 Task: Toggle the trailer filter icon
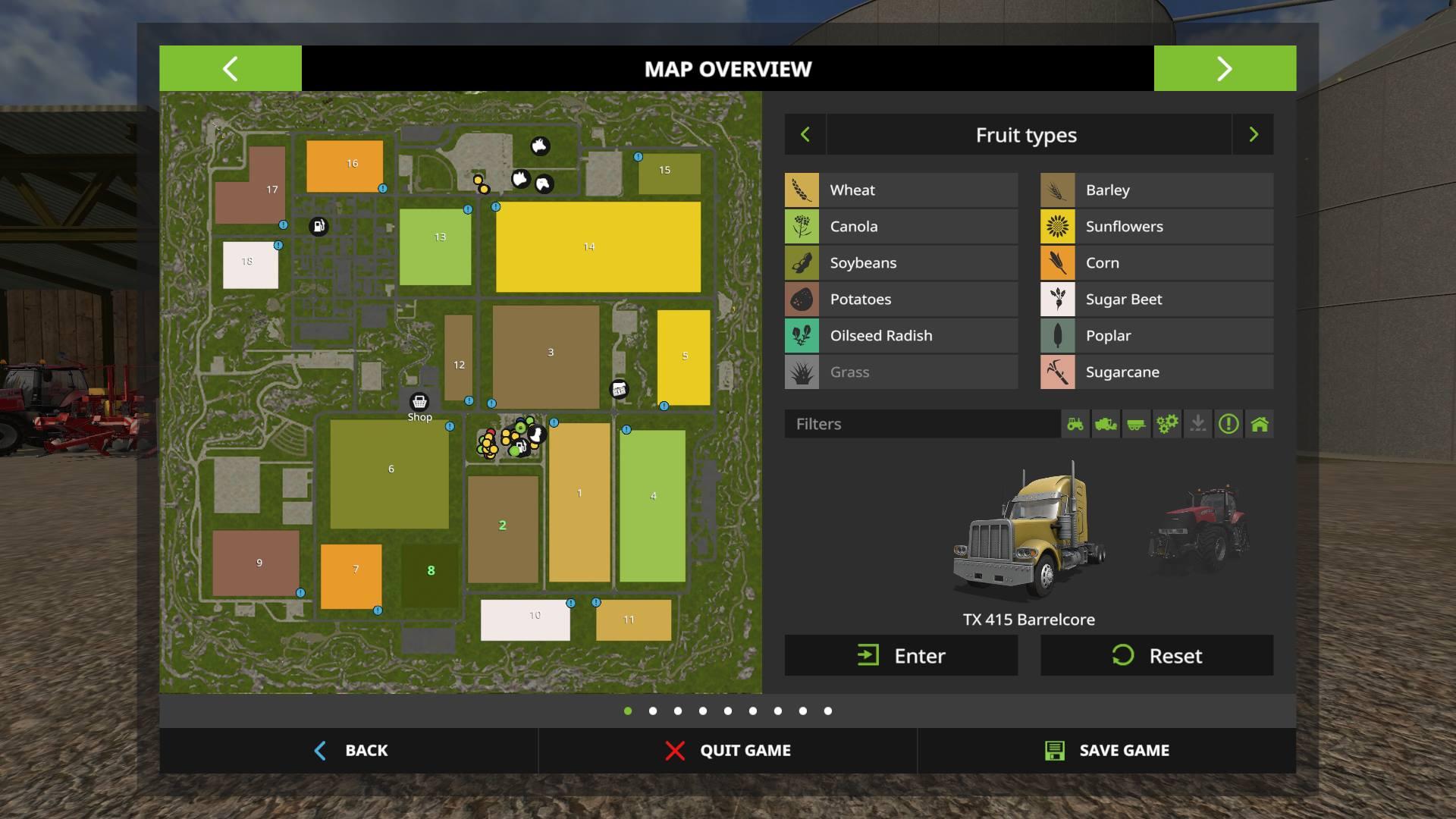[x=1136, y=424]
